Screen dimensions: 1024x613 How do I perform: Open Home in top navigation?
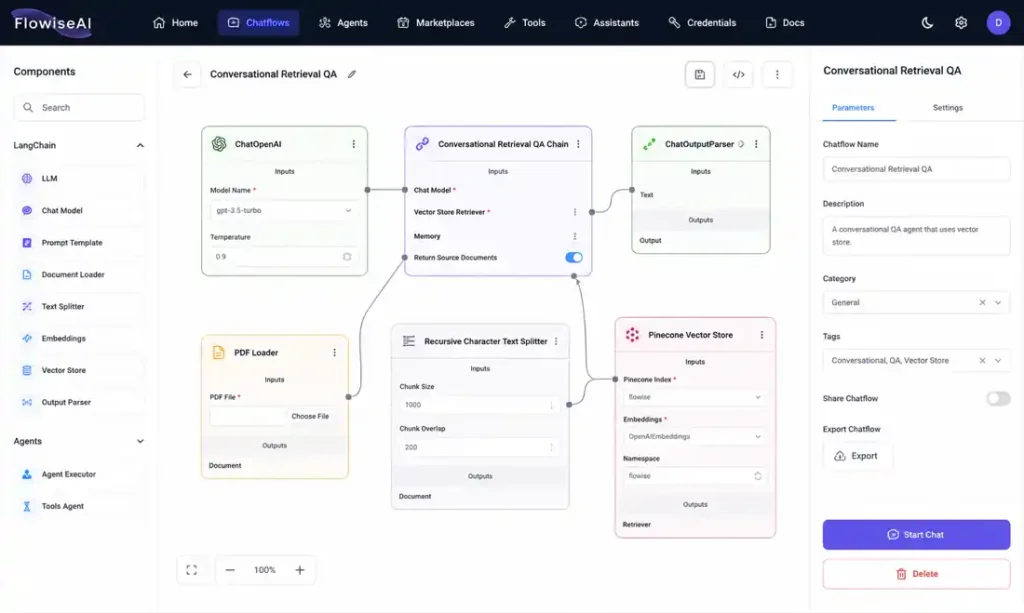(x=175, y=23)
